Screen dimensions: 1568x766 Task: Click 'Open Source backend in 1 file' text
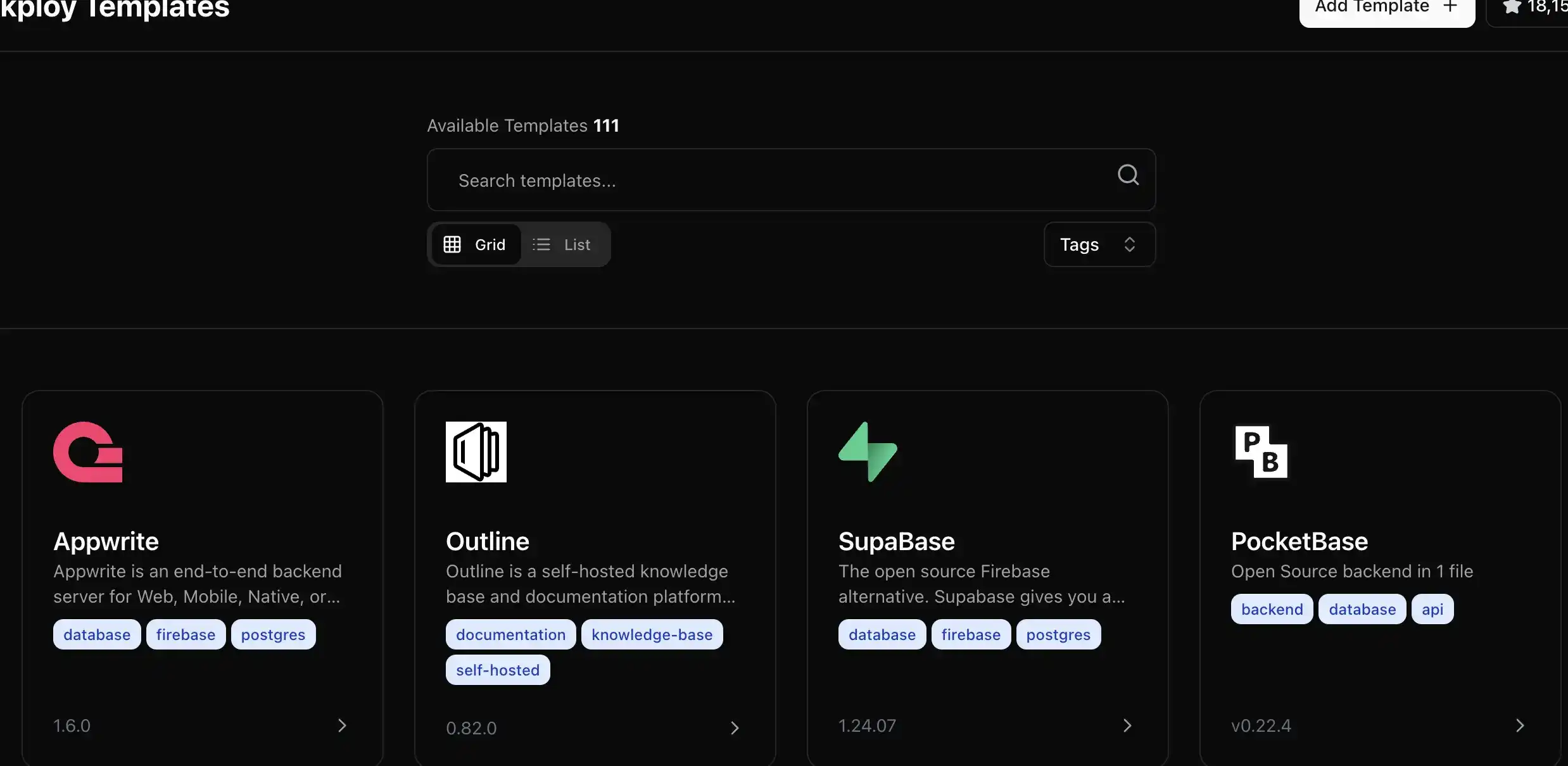[x=1352, y=571]
